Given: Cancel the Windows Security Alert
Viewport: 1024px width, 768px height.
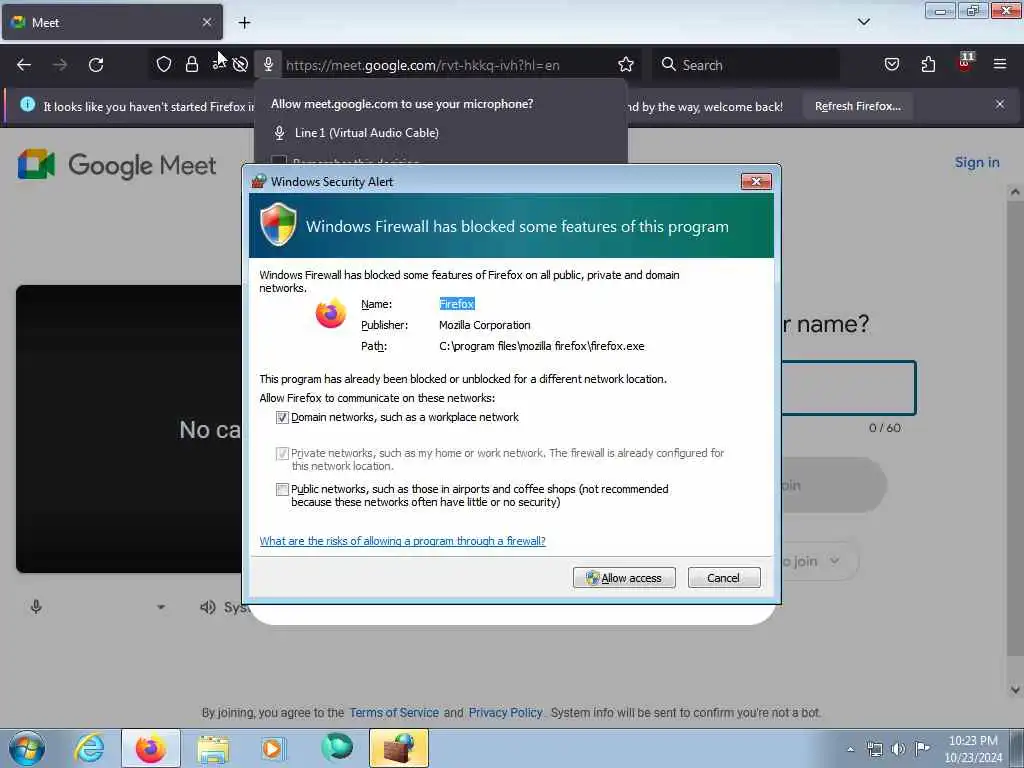Looking at the screenshot, I should click(724, 578).
